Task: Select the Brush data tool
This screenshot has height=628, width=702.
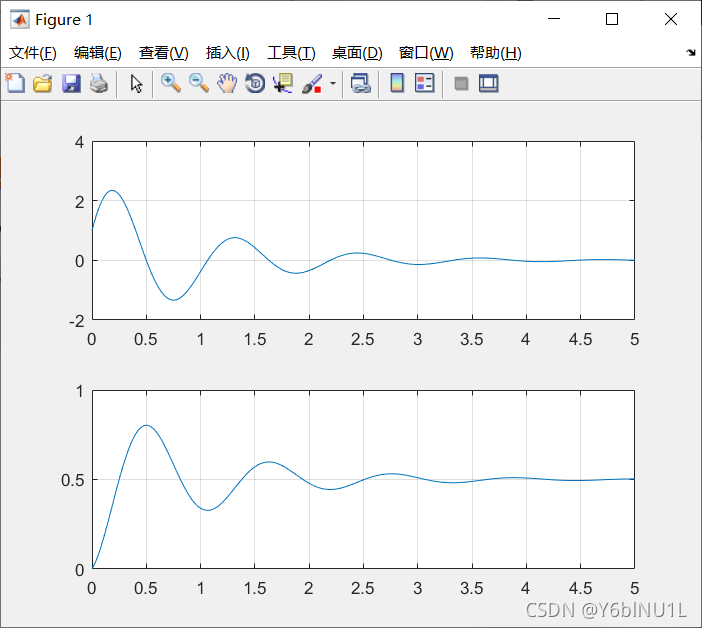Action: tap(312, 83)
